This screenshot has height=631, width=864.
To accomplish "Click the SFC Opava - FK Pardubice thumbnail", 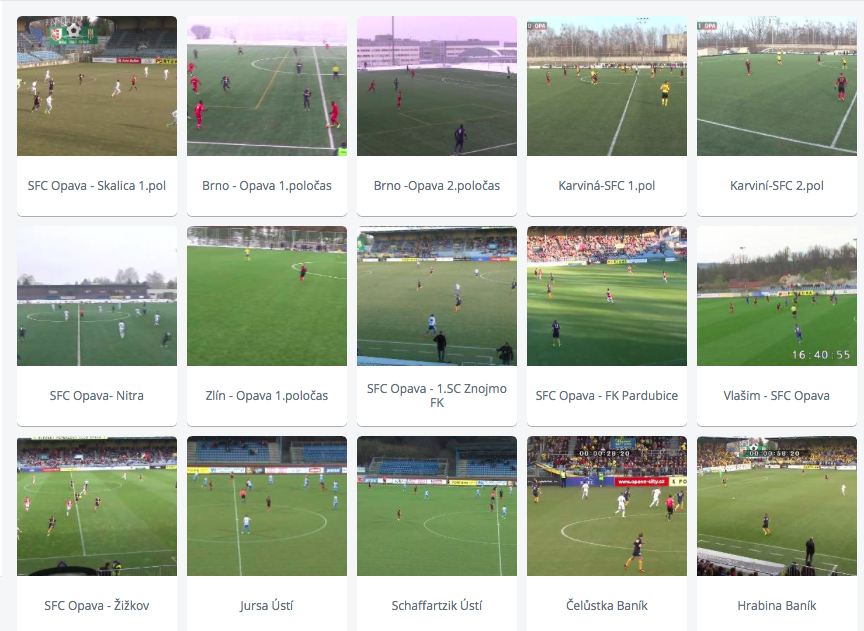I will tap(607, 296).
